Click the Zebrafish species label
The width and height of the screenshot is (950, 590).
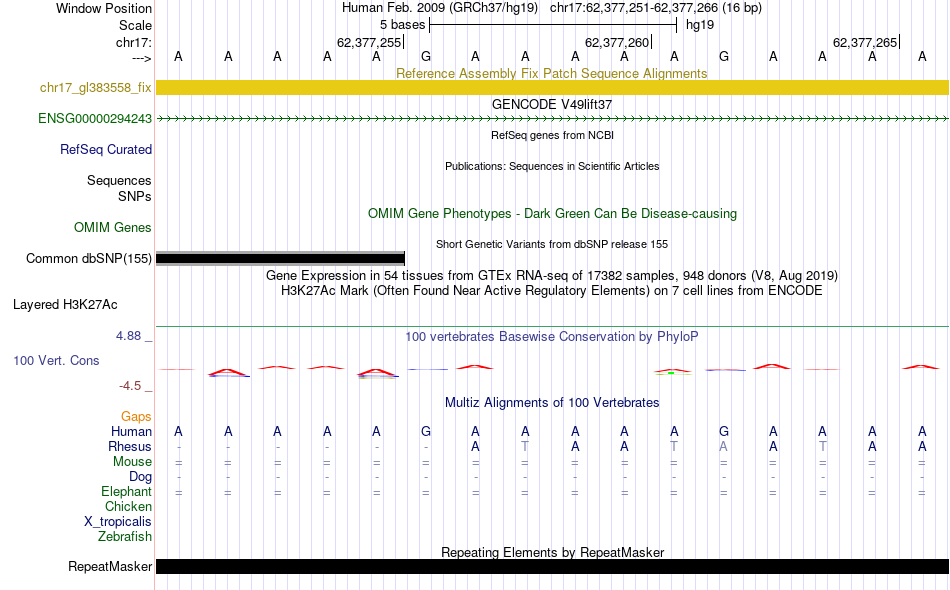pyautogui.click(x=125, y=536)
